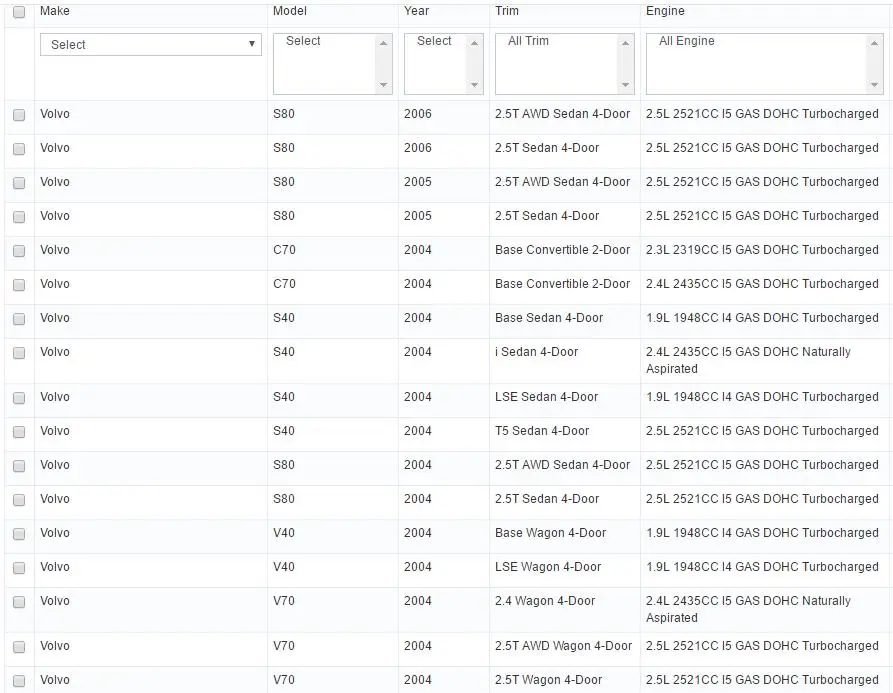This screenshot has height=693, width=893.
Task: Choose the Select option in Model list
Action: point(303,41)
